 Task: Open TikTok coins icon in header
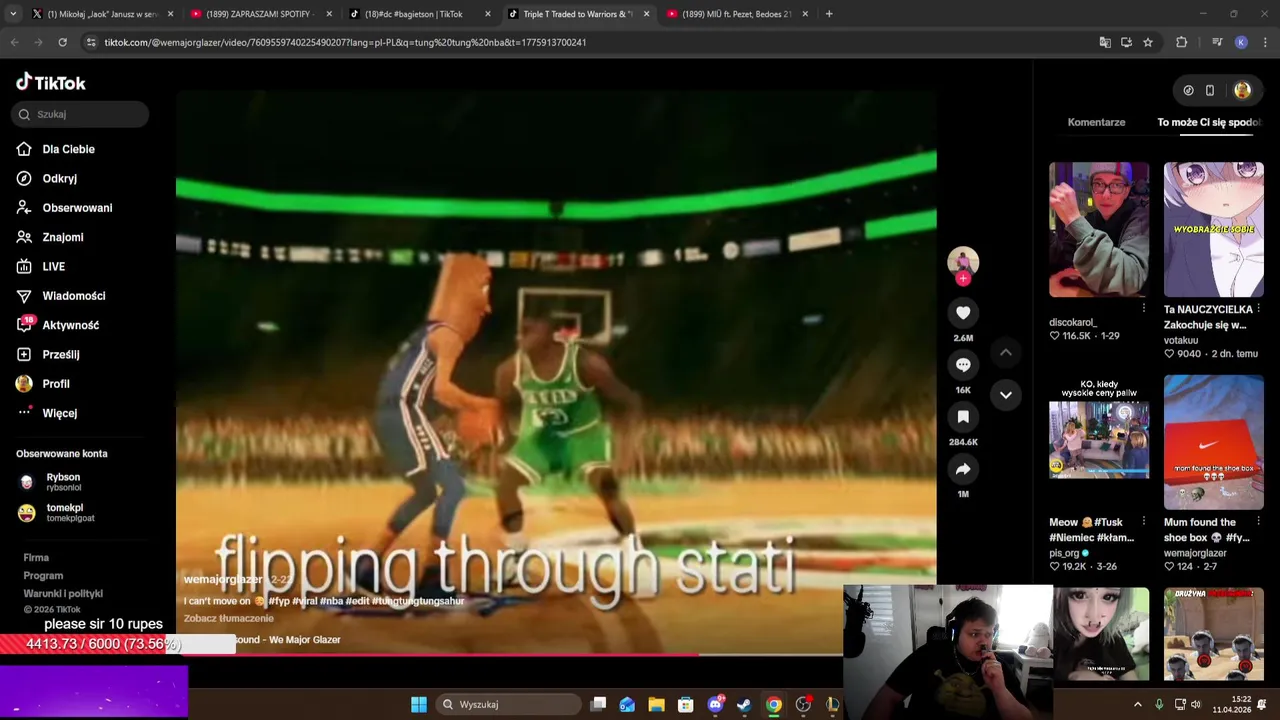pos(1188,90)
